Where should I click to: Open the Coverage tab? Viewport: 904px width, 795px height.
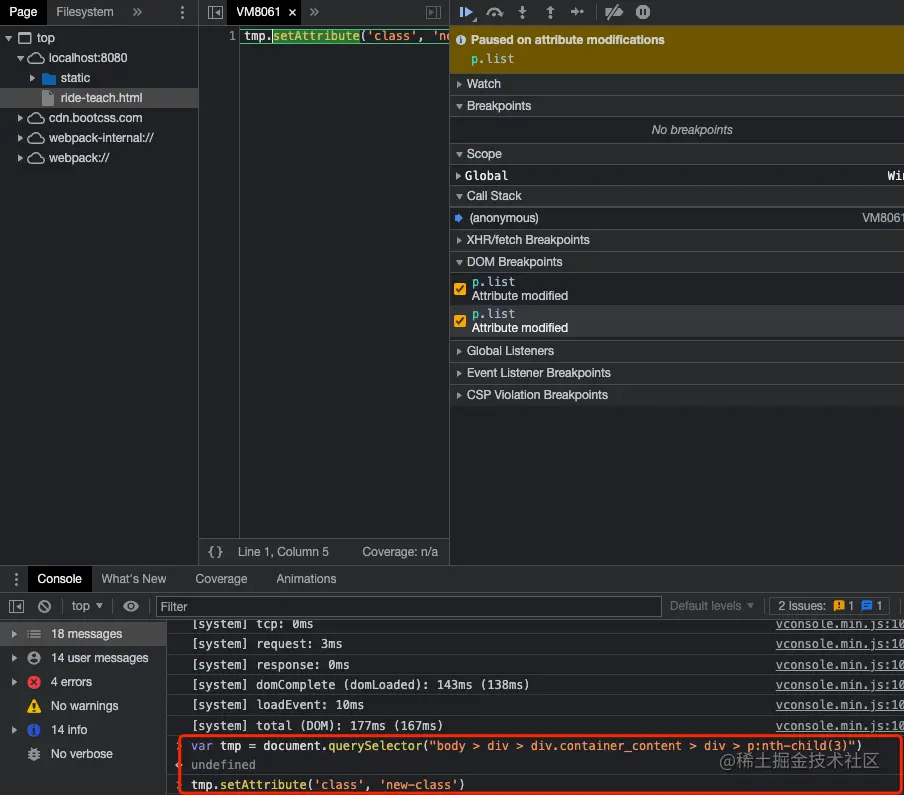tap(221, 579)
